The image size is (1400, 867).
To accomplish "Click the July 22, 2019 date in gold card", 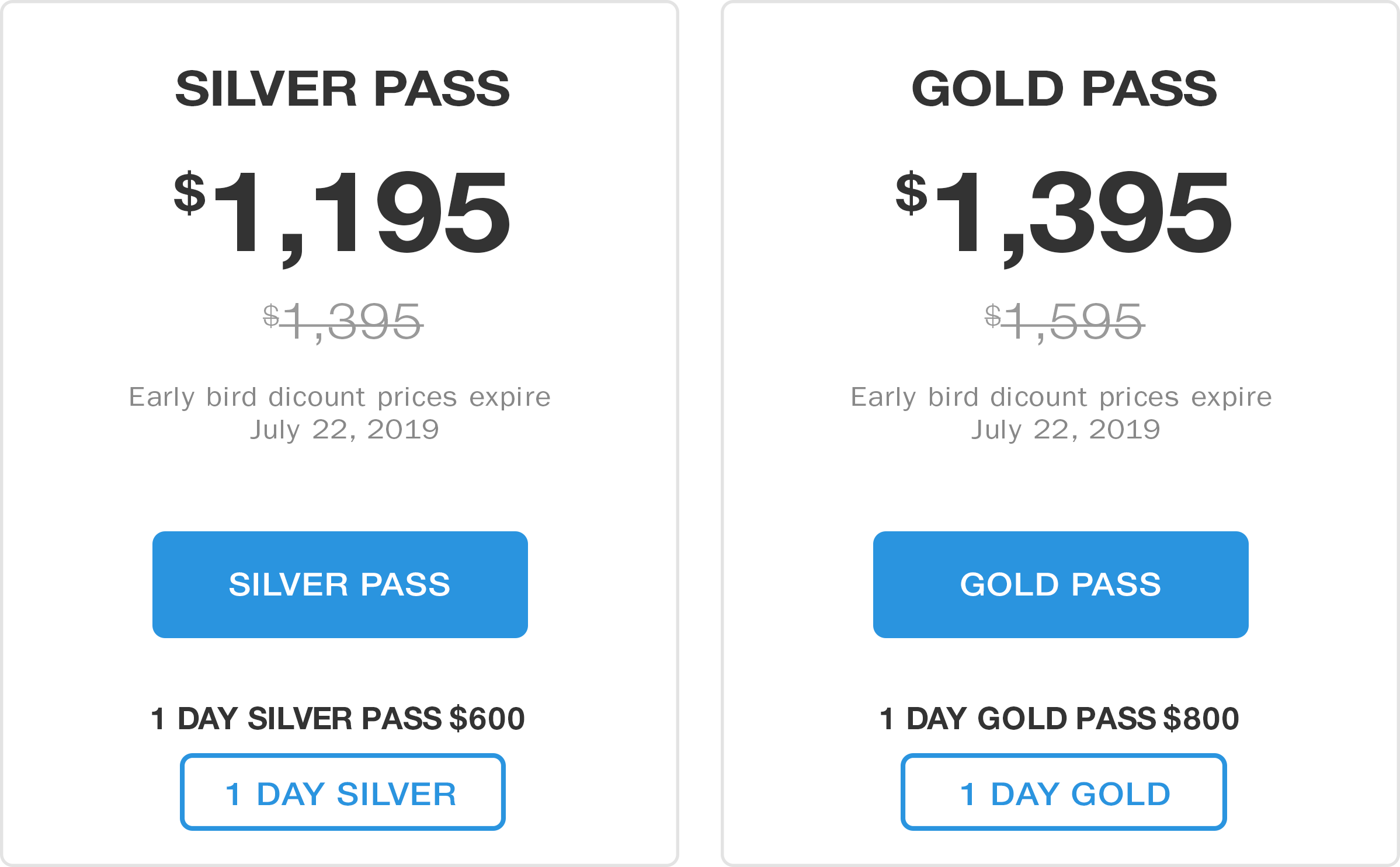I will pos(1066,430).
